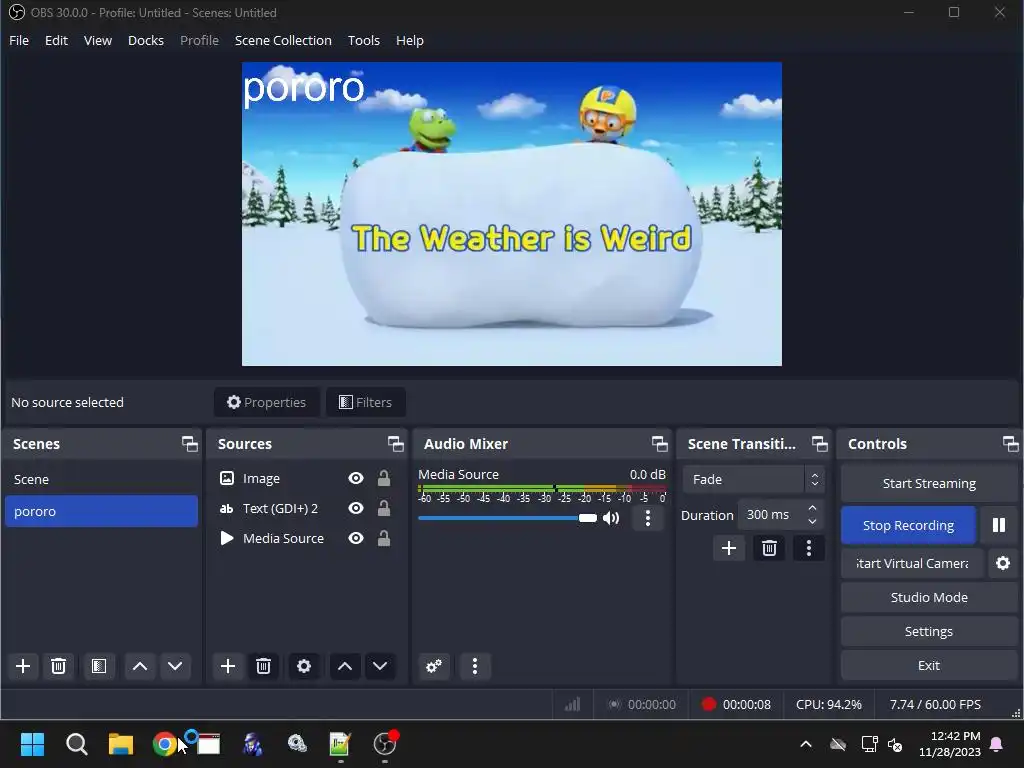Adjust Media Source volume slider
This screenshot has width=1024, height=768.
point(507,518)
